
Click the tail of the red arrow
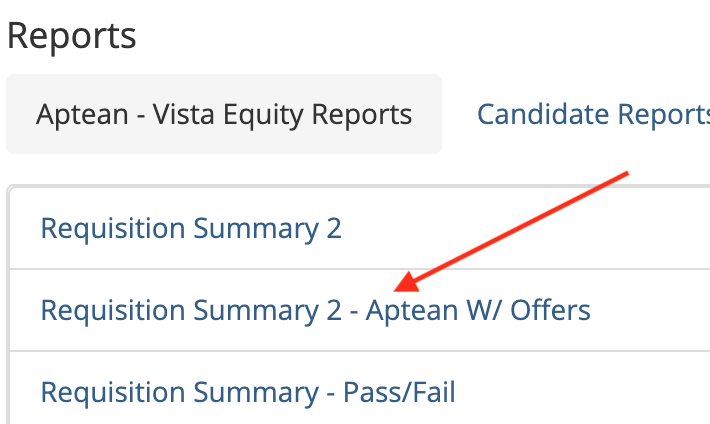[x=623, y=175]
